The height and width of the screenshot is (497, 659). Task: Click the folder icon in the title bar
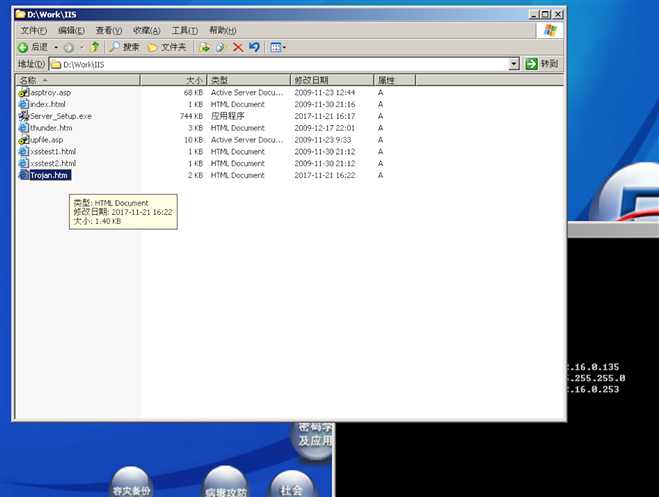point(21,14)
